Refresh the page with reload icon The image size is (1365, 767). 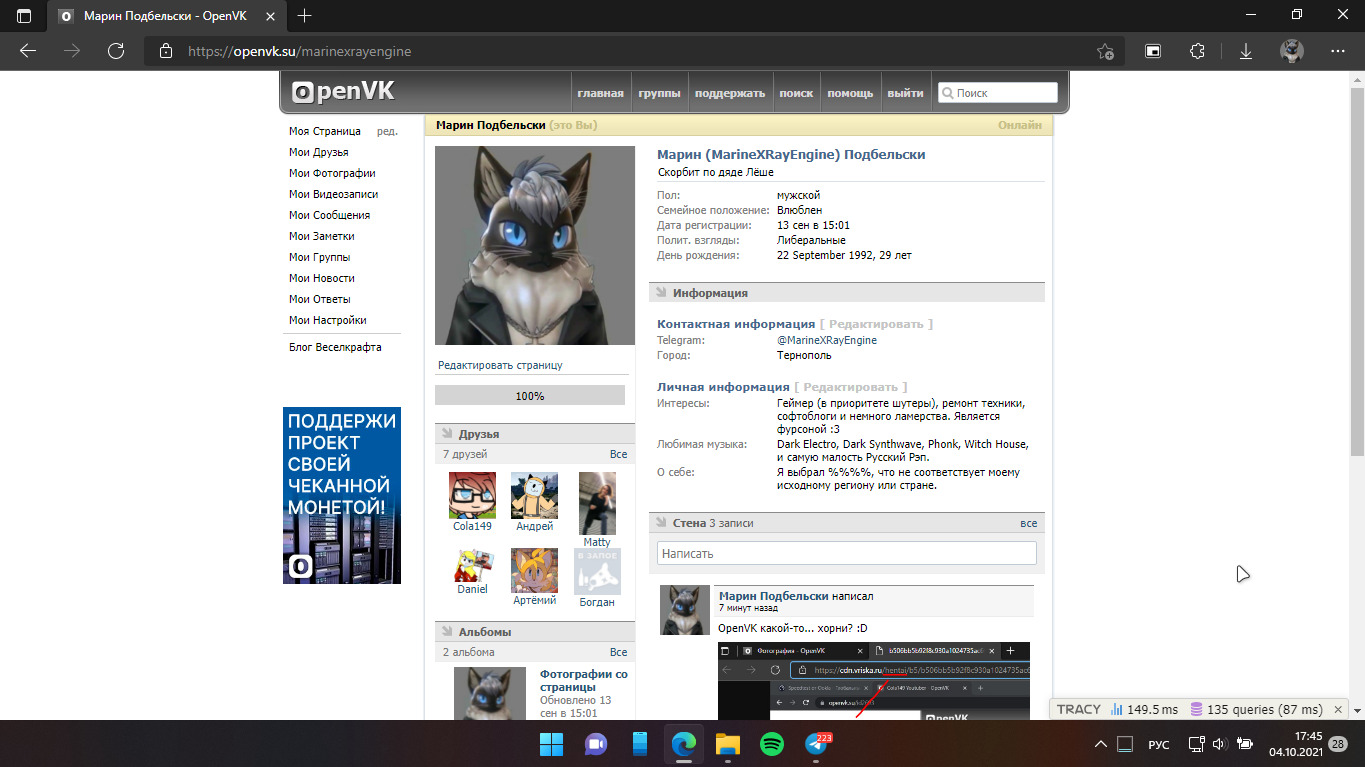pyautogui.click(x=116, y=51)
